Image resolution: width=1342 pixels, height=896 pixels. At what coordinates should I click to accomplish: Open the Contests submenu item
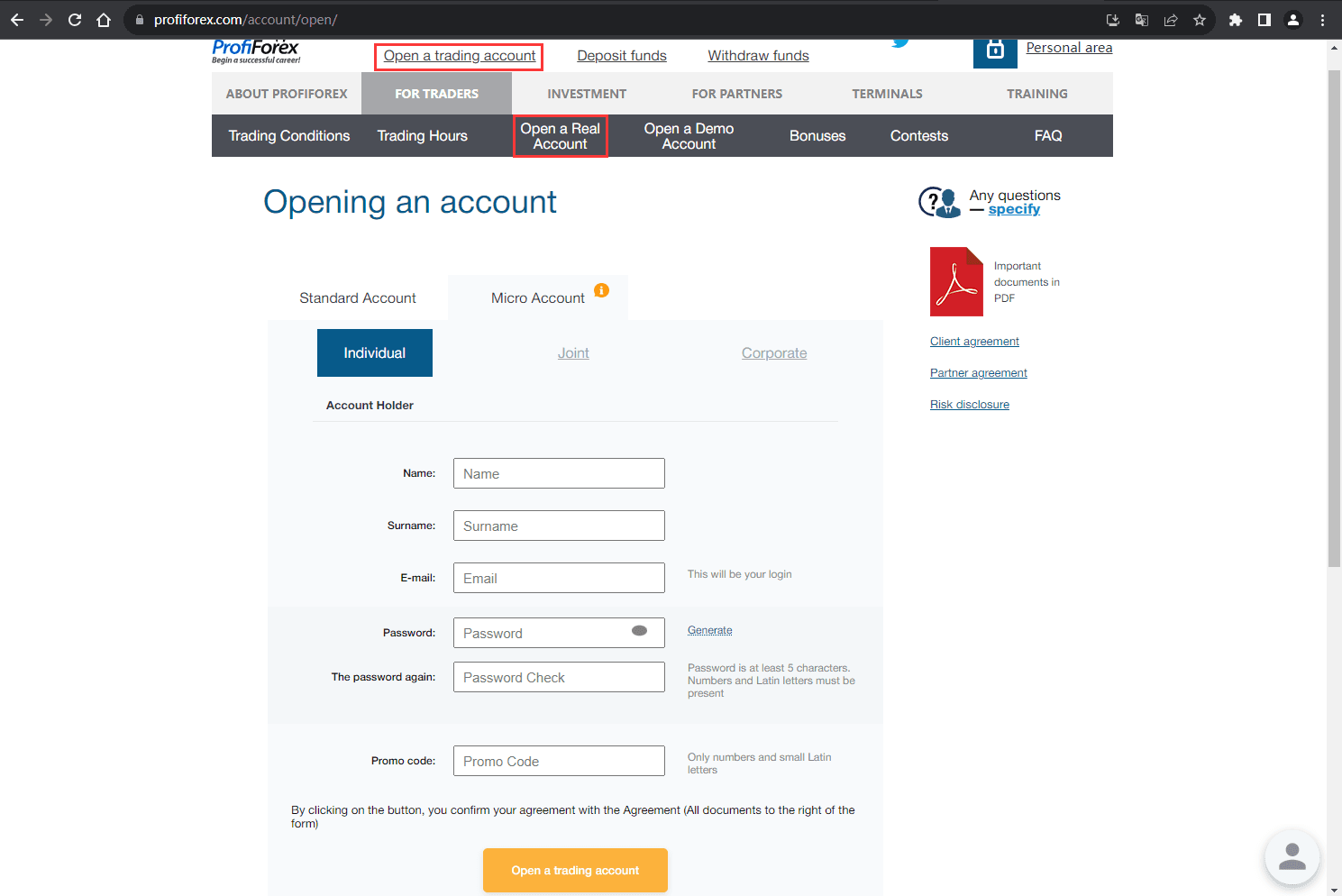[x=919, y=136]
